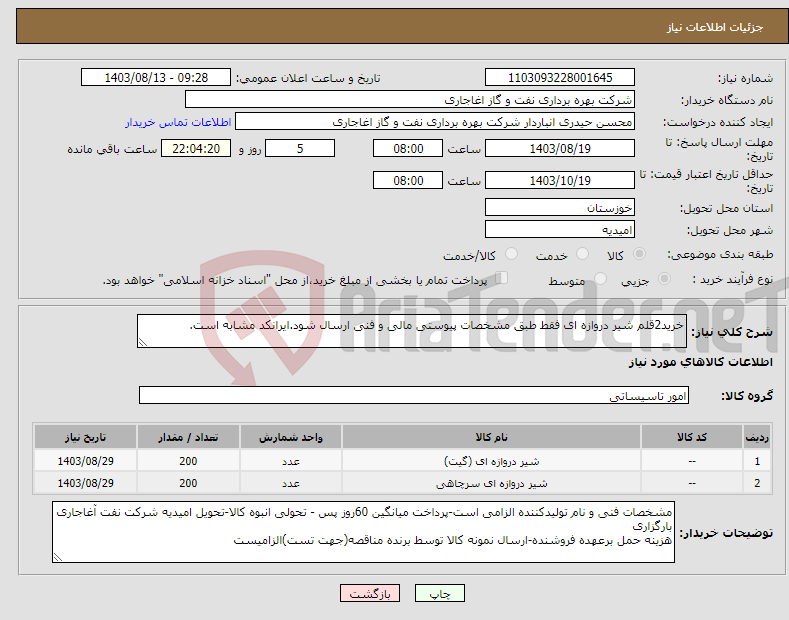
Task: Click need date 1403/08/29 in row 2
Action: point(86,483)
